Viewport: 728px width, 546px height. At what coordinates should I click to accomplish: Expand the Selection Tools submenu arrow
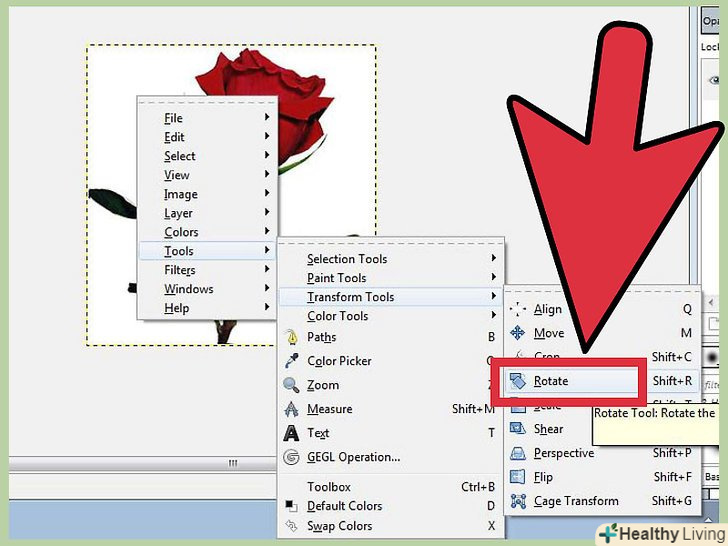494,258
